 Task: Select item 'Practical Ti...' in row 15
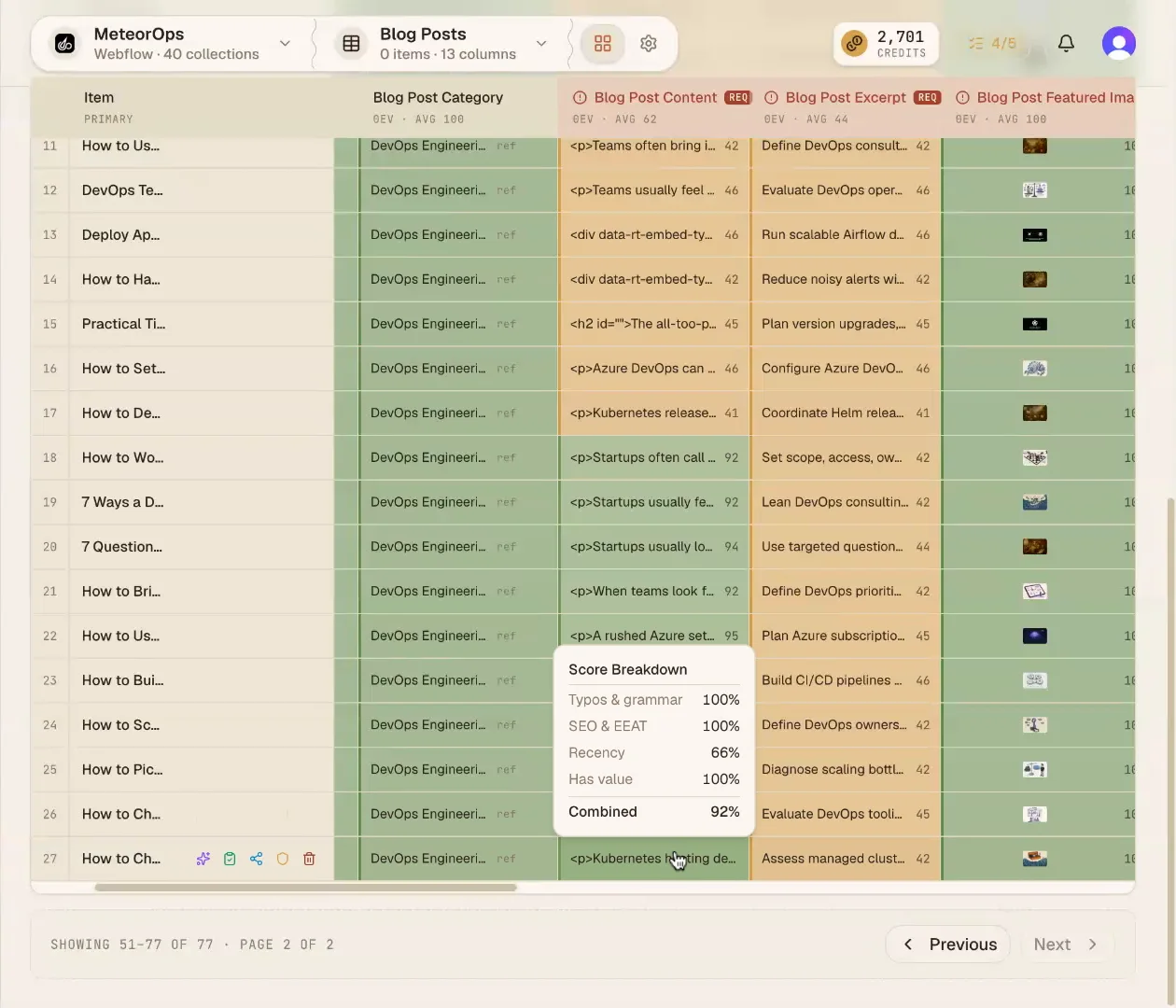[123, 324]
